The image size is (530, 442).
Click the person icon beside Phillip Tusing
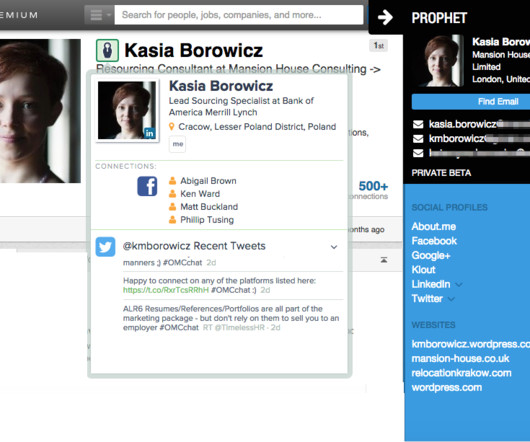(x=172, y=220)
